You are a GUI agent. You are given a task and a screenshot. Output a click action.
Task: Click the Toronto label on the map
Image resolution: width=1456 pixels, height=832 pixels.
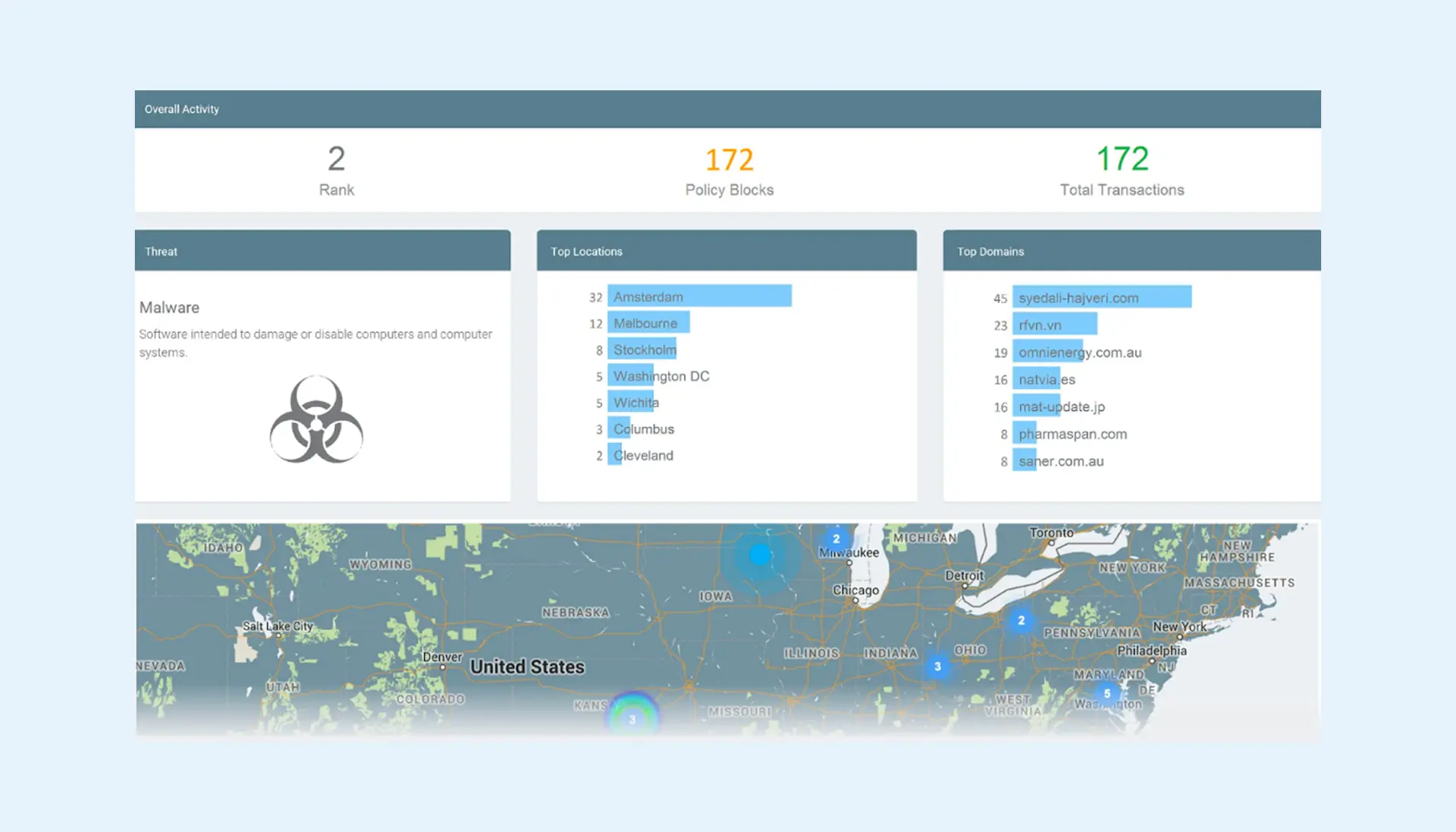point(1051,533)
